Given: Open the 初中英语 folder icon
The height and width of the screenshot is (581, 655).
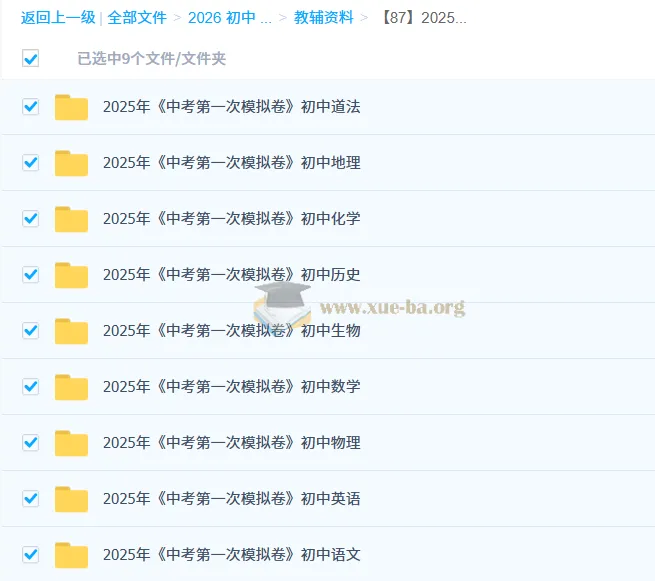Looking at the screenshot, I should tap(71, 499).
